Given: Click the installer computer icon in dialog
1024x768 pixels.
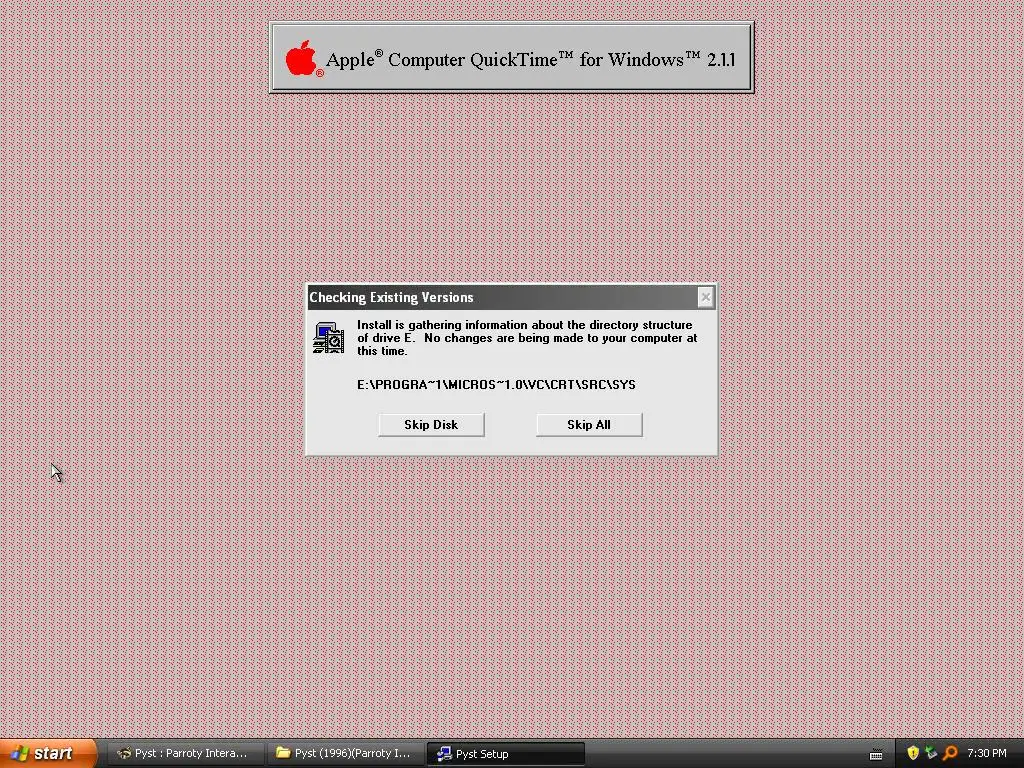Looking at the screenshot, I should pyautogui.click(x=328, y=338).
